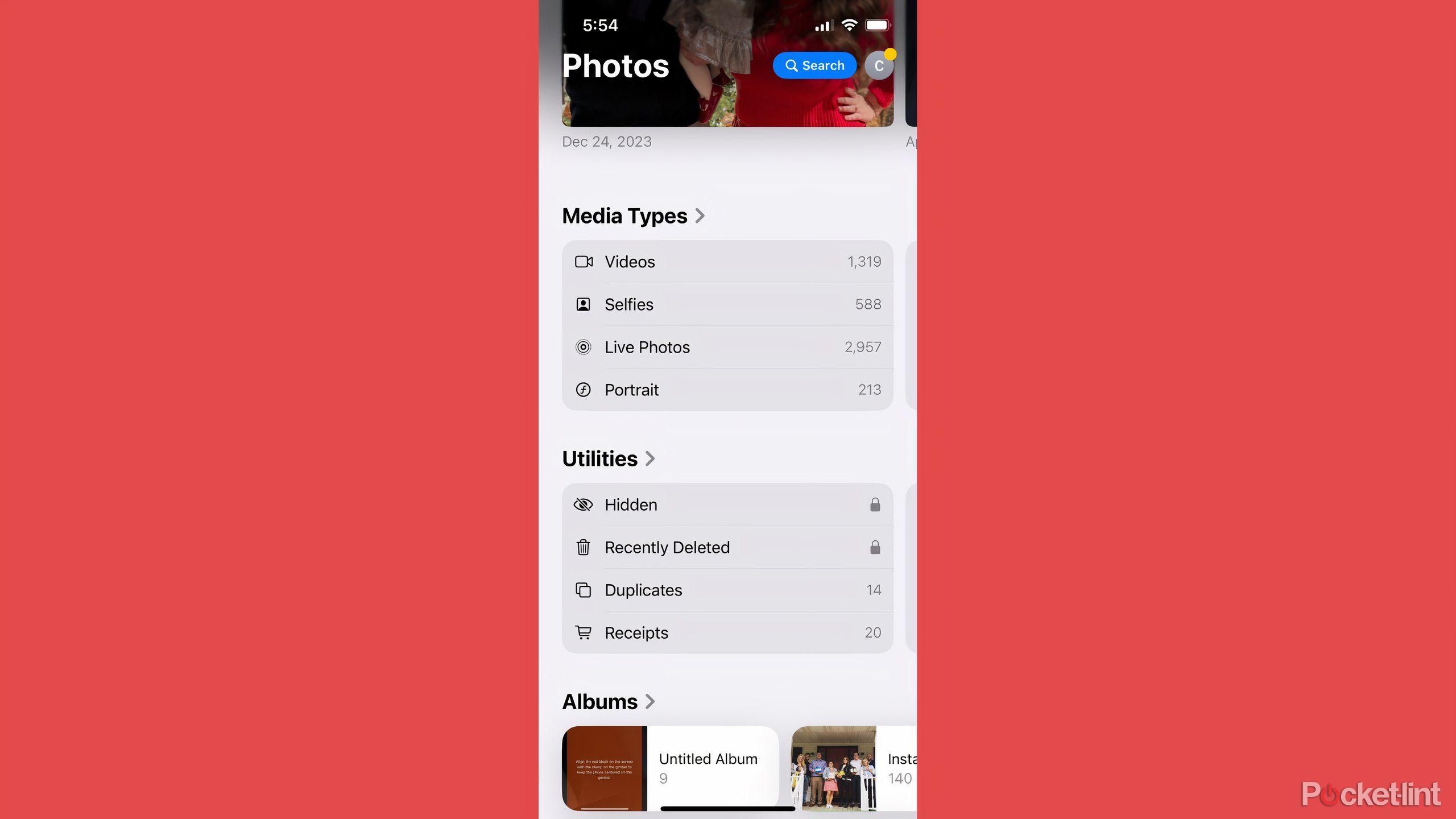Expand the Albums section
1456x819 pixels.
point(608,701)
